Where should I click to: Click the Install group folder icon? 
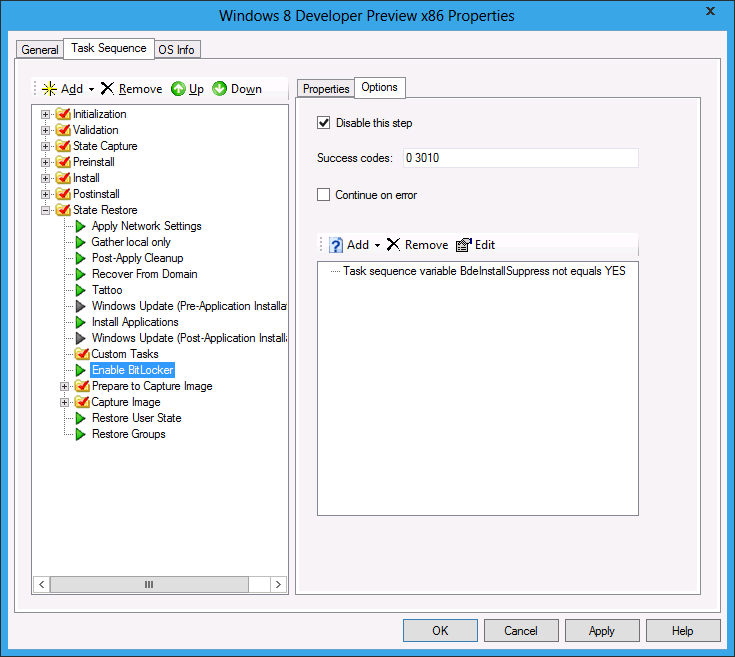click(63, 178)
